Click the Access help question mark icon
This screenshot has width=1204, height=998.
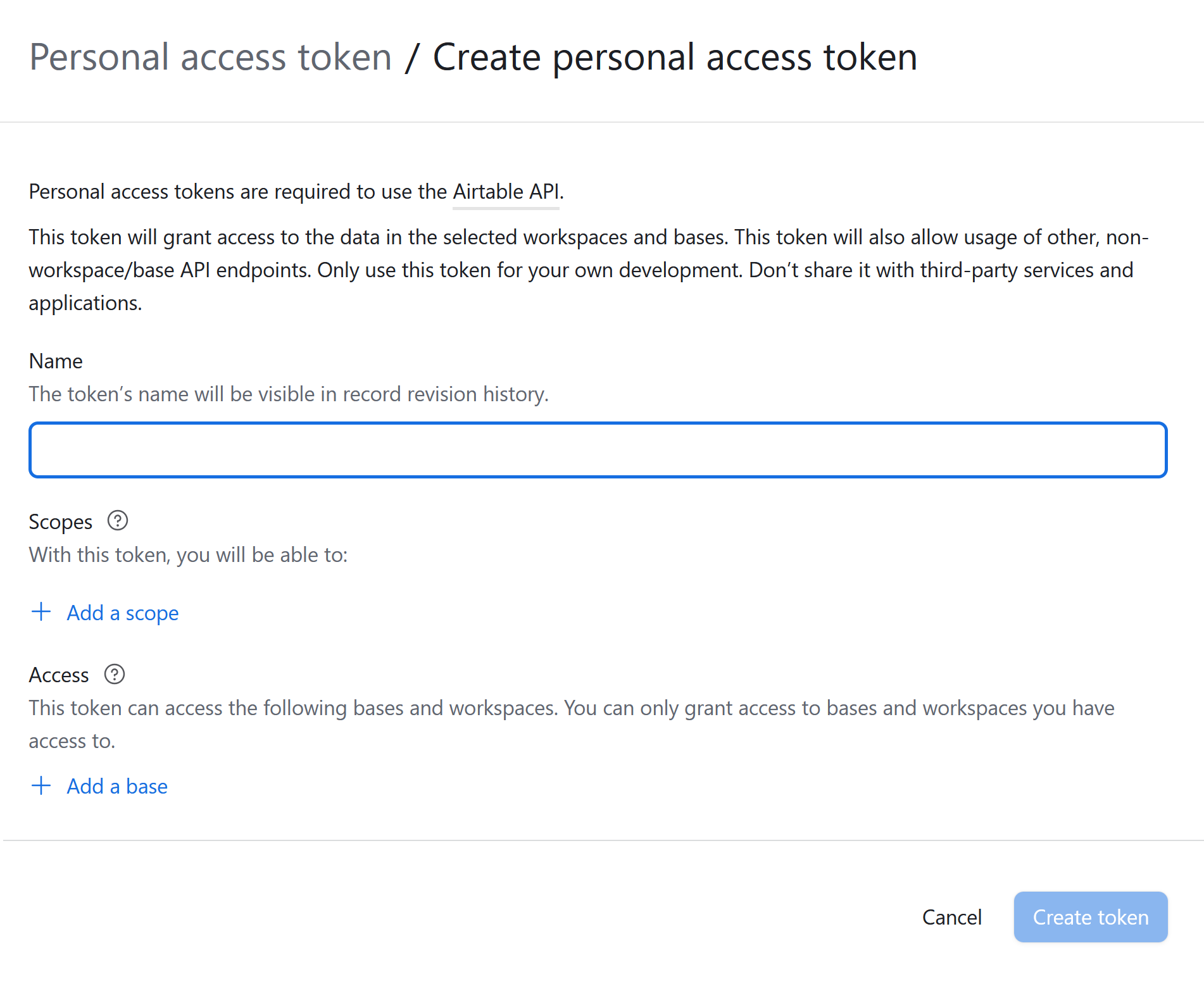(x=115, y=674)
